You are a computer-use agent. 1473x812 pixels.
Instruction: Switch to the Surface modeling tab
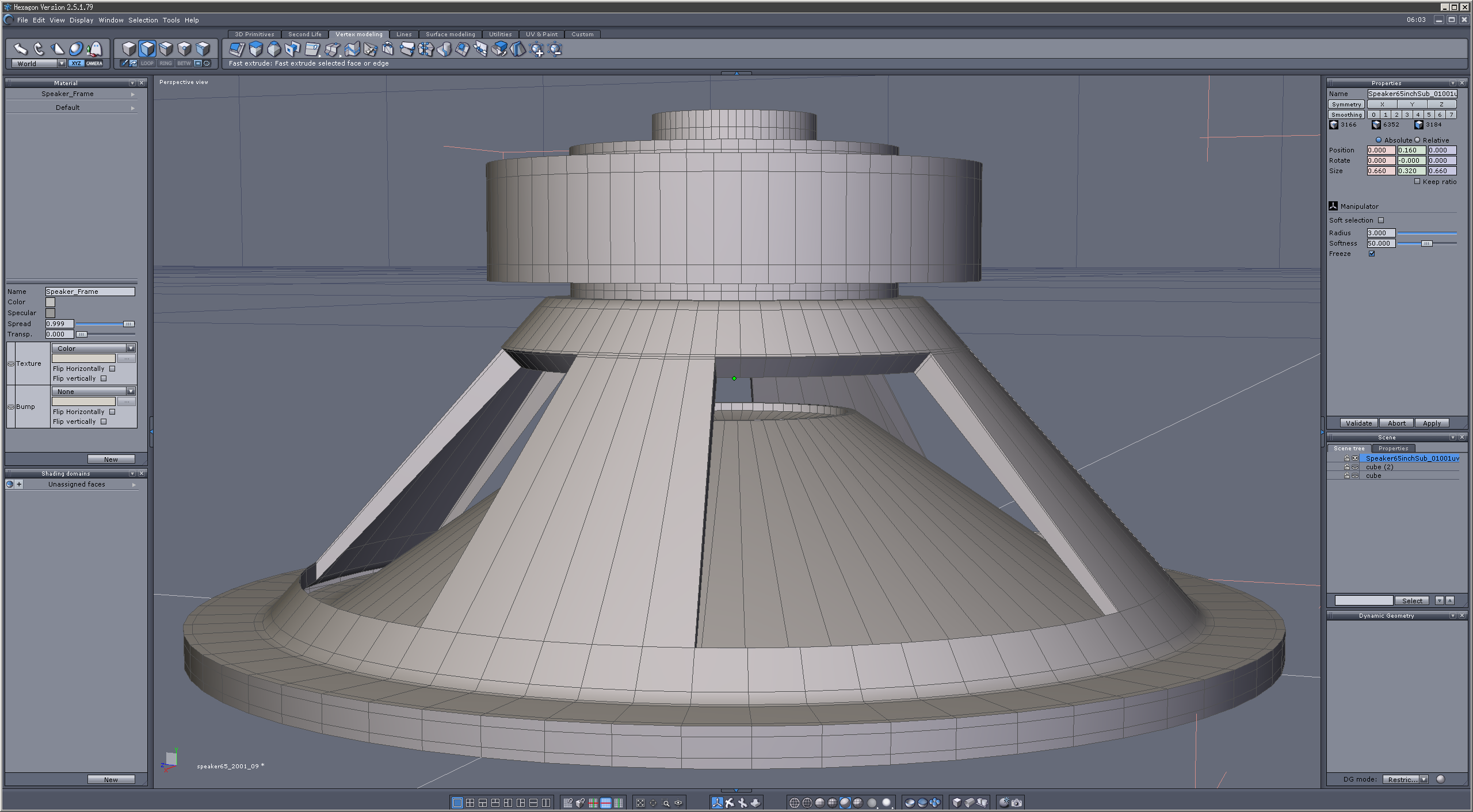pos(450,35)
